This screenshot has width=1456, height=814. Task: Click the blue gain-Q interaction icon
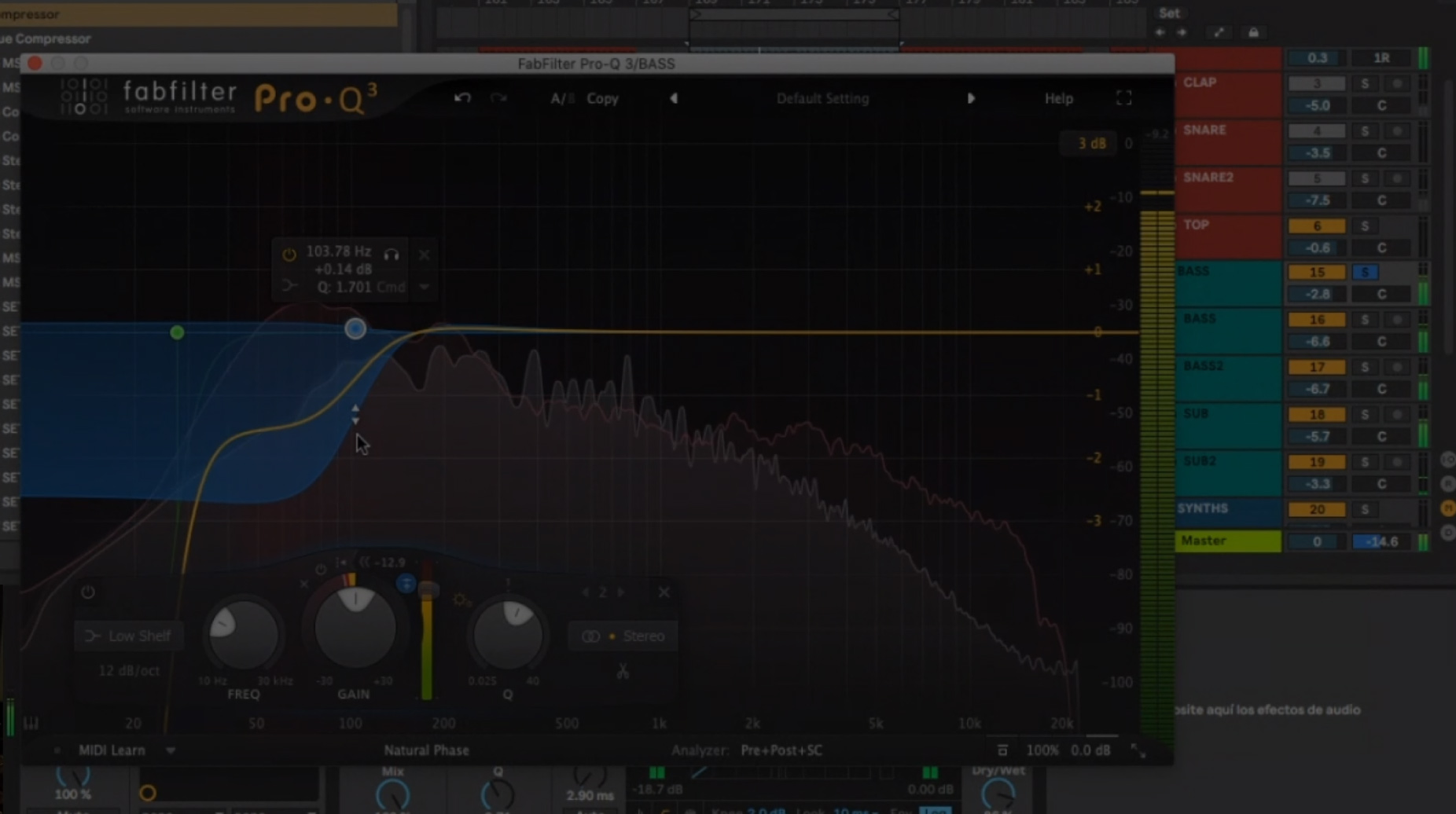pyautogui.click(x=406, y=583)
